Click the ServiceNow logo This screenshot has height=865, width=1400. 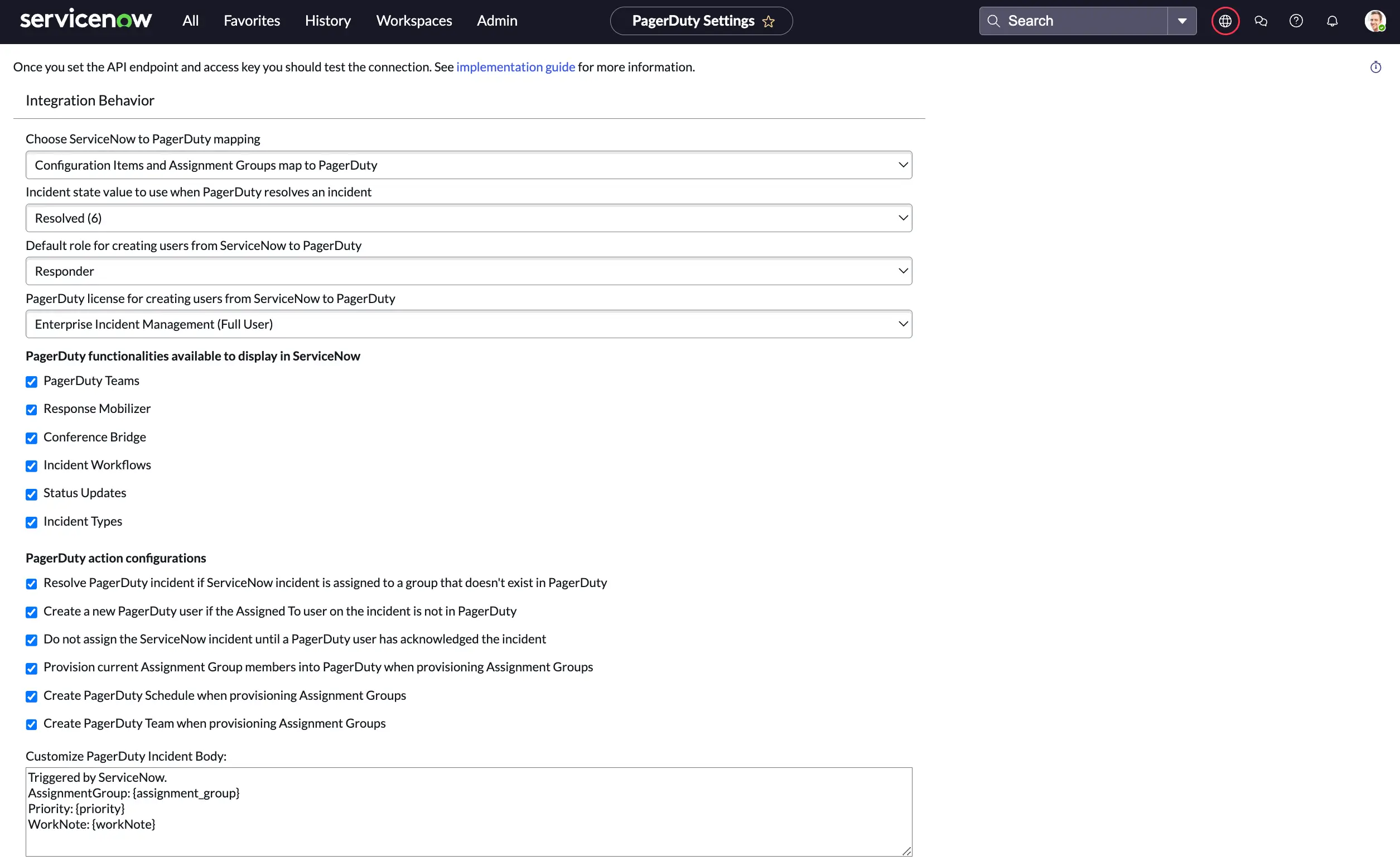pyautogui.click(x=86, y=20)
